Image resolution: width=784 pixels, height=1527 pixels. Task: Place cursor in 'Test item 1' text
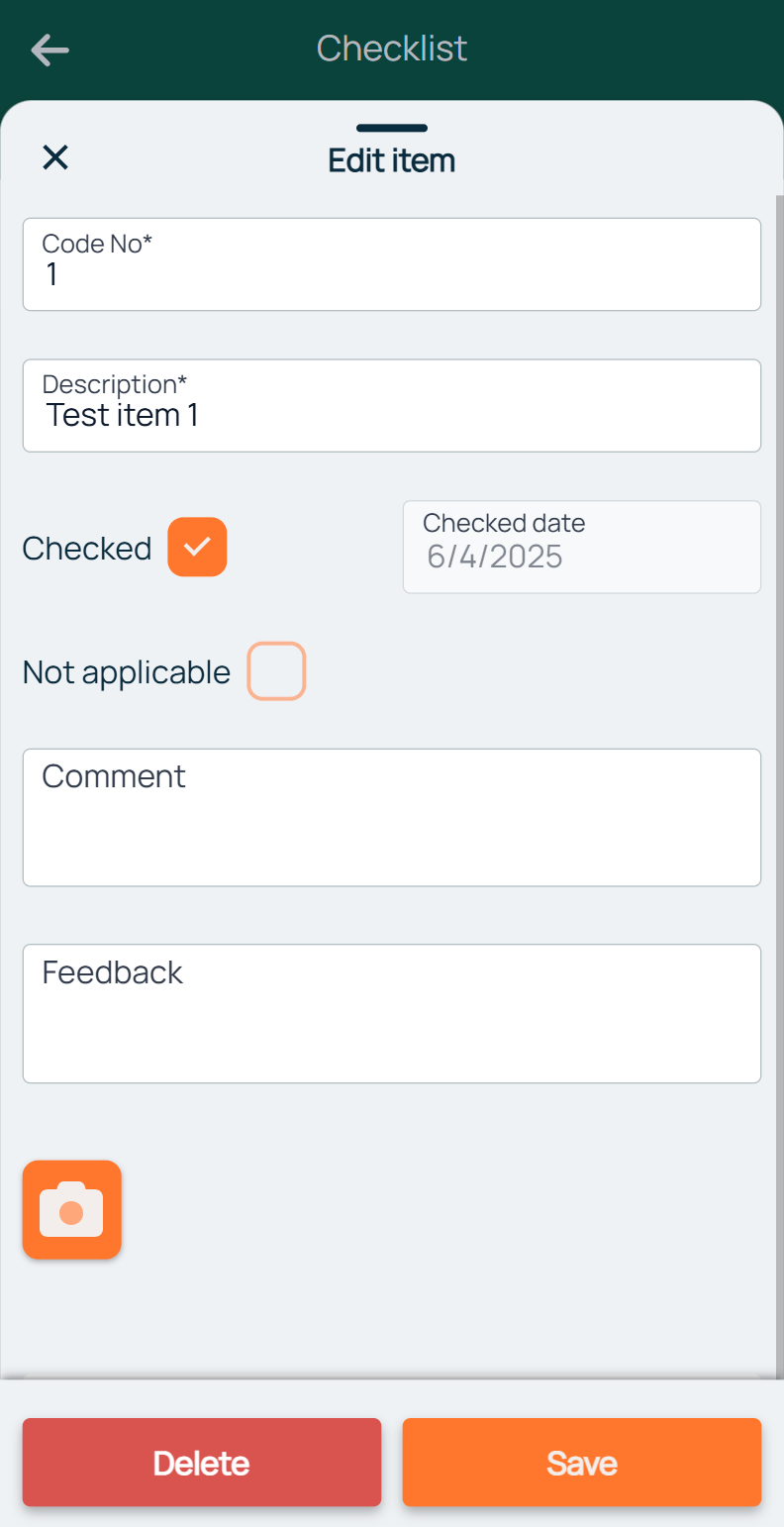[x=123, y=415]
